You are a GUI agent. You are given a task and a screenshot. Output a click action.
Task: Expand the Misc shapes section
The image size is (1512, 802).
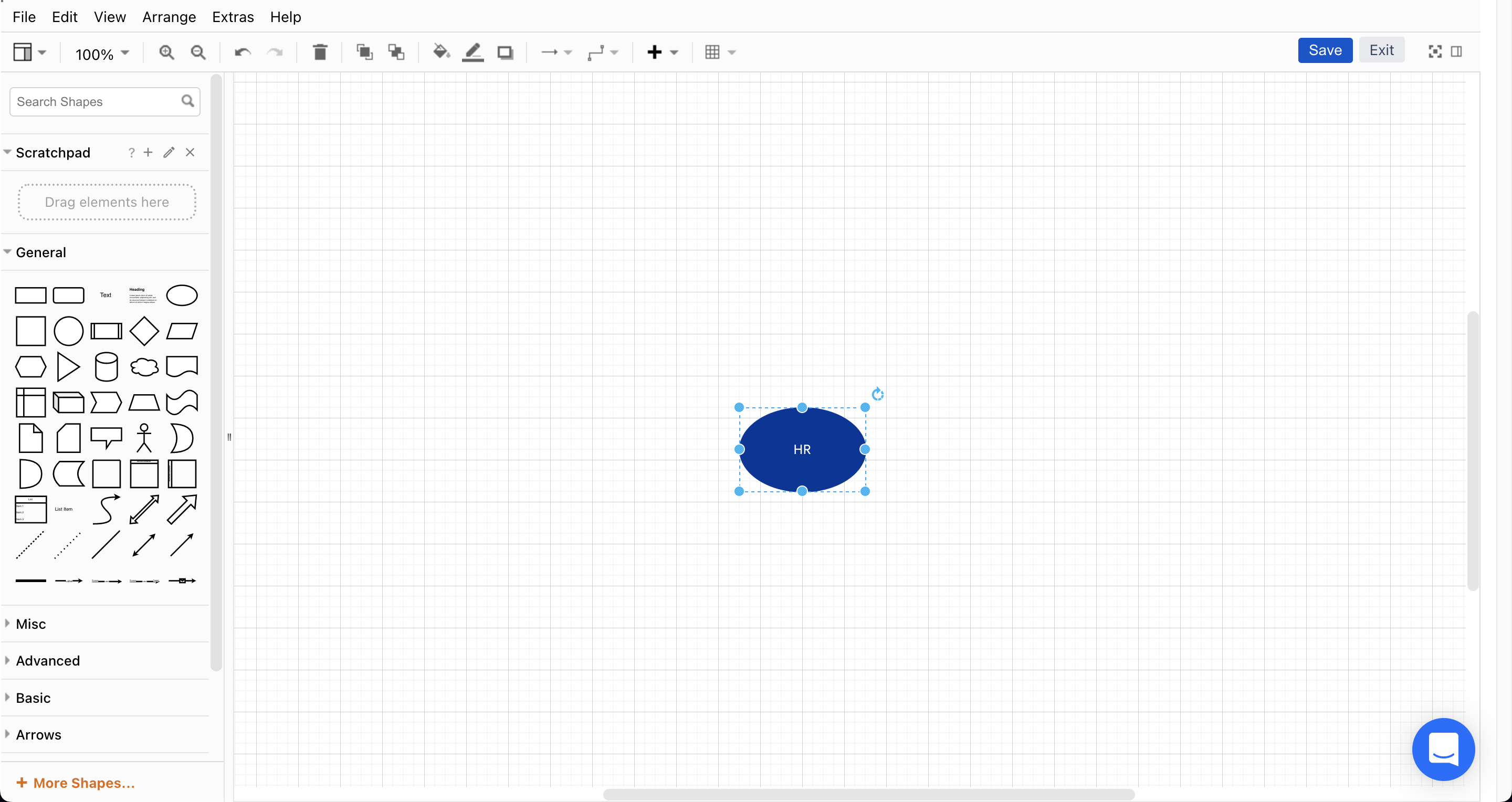pos(30,624)
